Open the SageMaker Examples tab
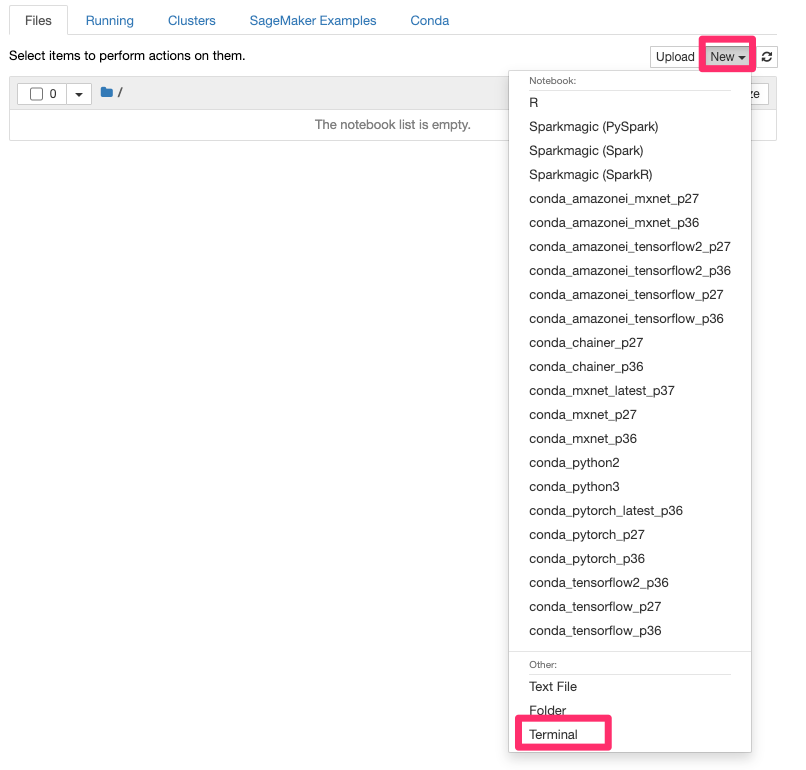Viewport: 806px width, 770px height. tap(313, 21)
